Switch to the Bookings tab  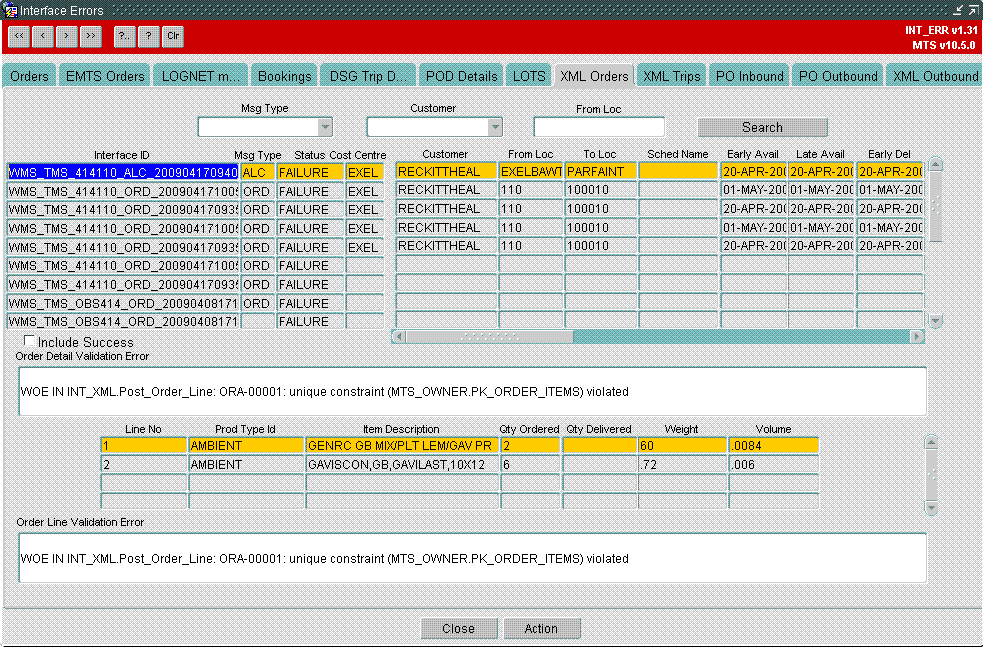pos(285,76)
